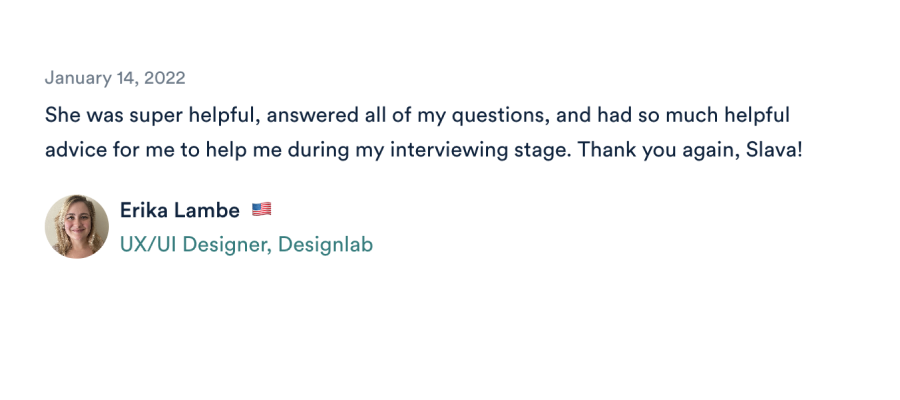Click the word Designlab in the job title
Image resolution: width=900 pixels, height=400 pixels.
tap(325, 244)
